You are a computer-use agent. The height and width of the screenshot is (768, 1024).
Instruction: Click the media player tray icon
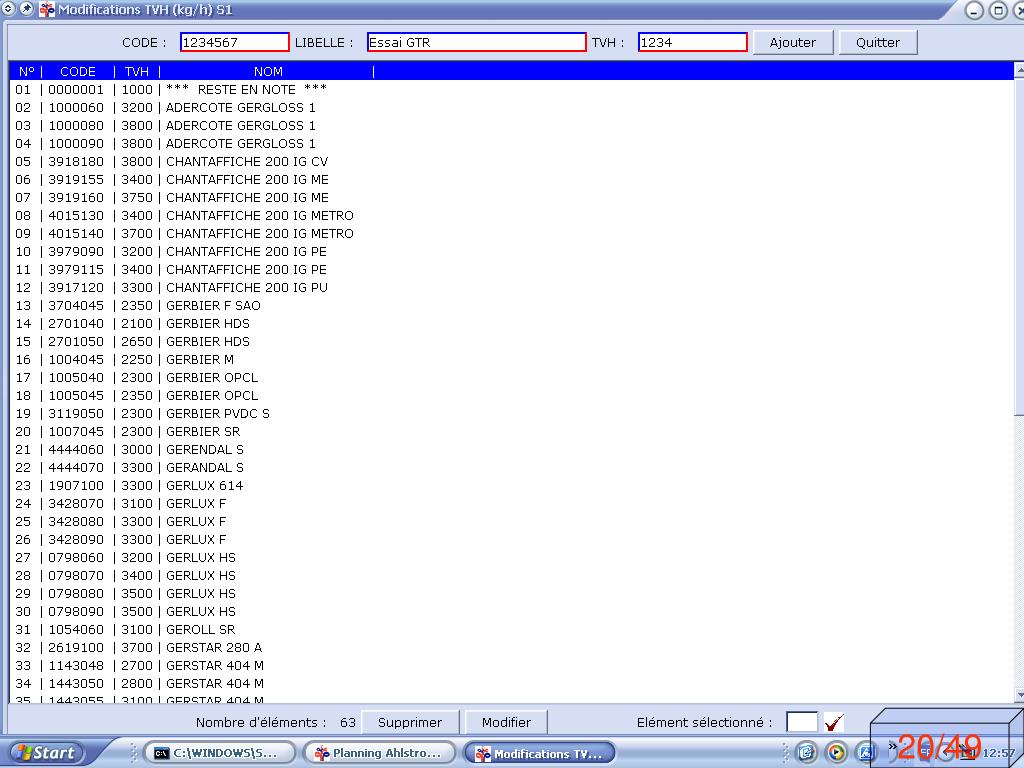coord(836,753)
